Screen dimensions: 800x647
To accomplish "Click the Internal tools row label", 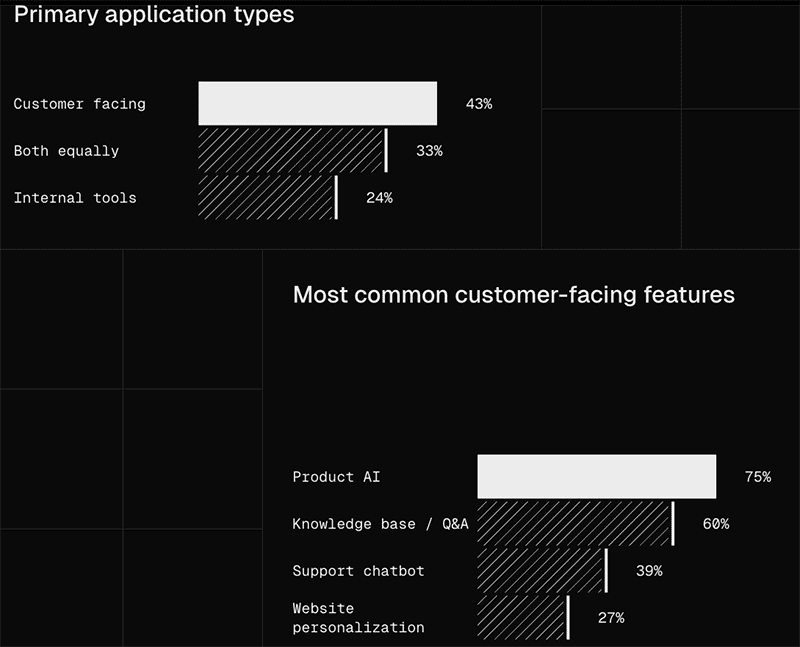I will coord(75,197).
